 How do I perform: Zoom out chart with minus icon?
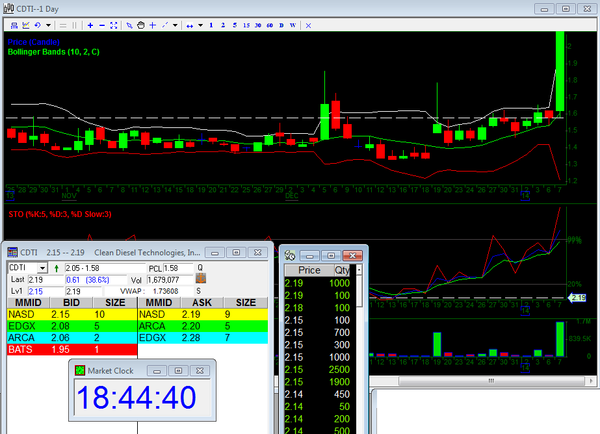click(102, 25)
